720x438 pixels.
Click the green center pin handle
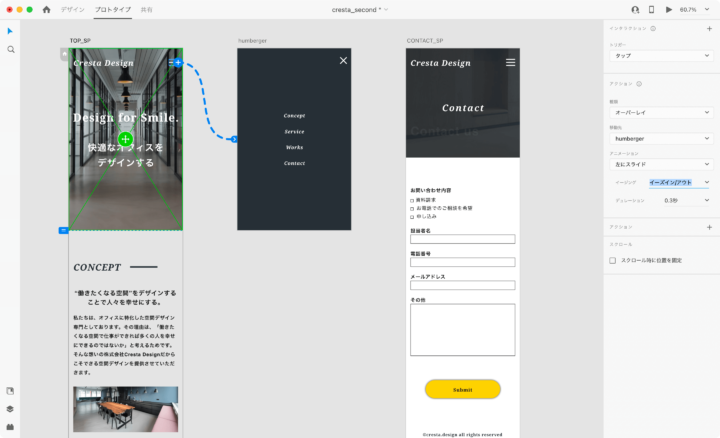(x=125, y=139)
